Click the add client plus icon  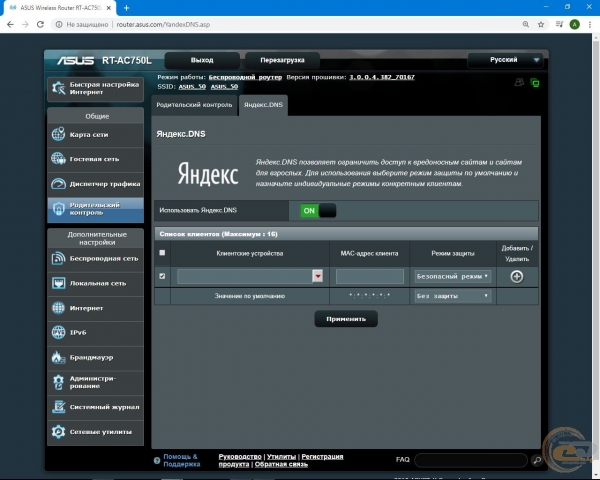[x=516, y=276]
